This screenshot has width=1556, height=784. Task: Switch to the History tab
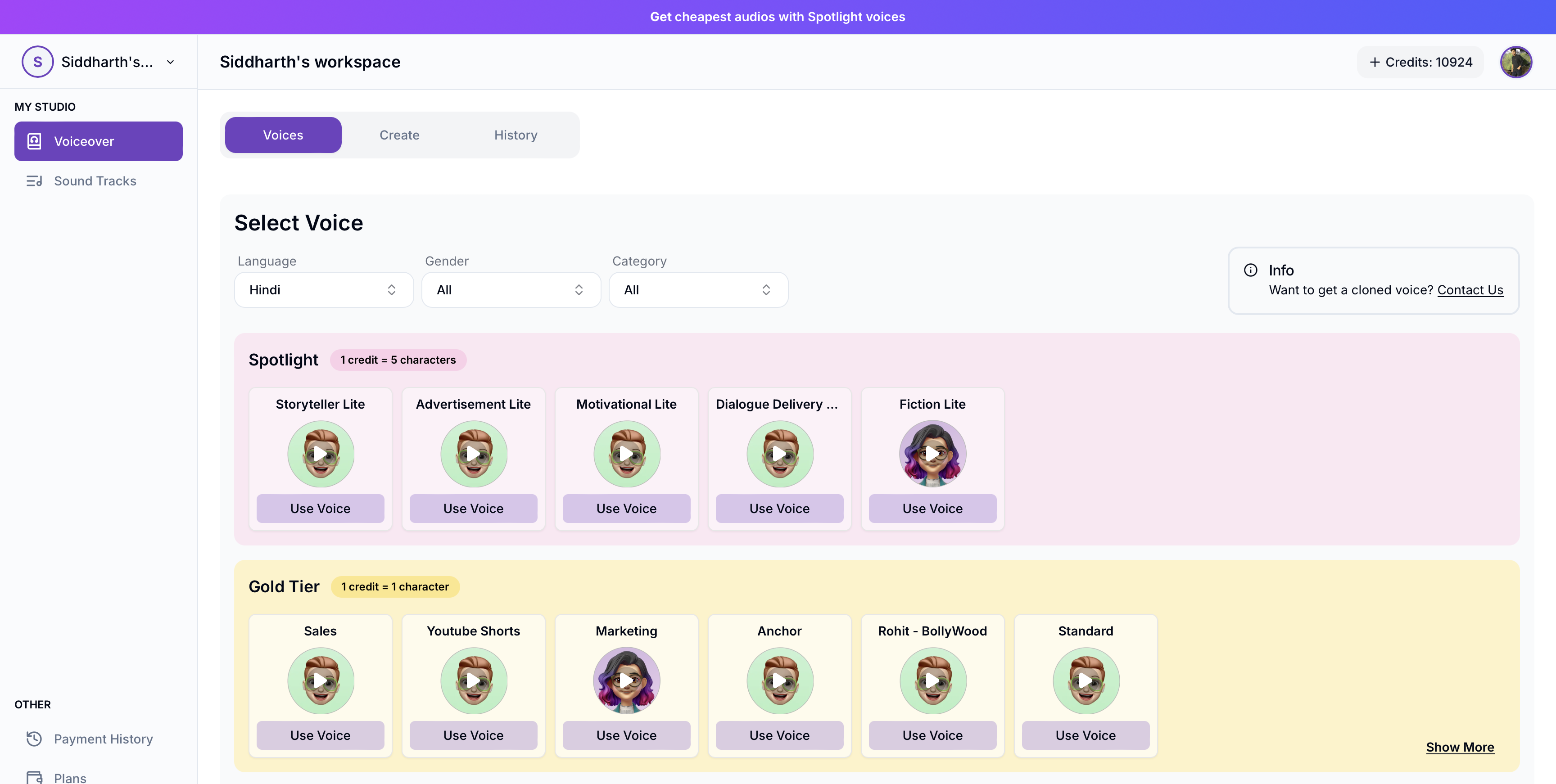point(515,135)
